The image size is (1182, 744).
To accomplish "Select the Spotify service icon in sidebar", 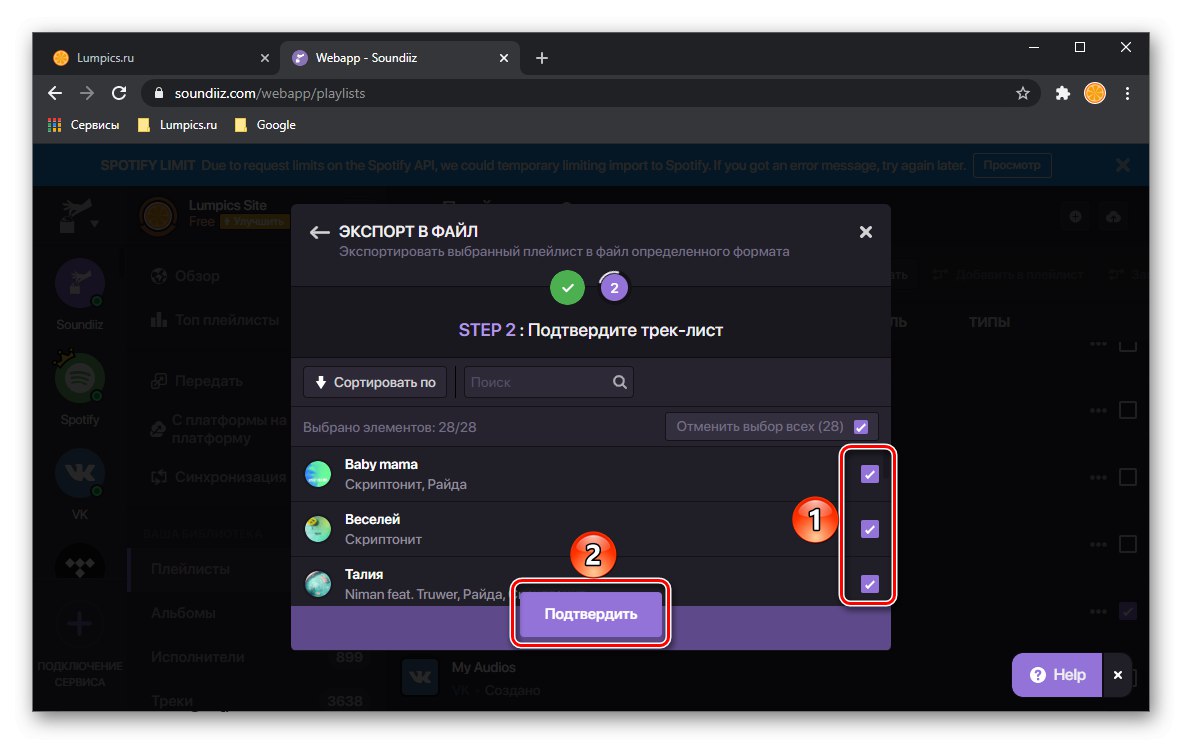I will coord(79,378).
